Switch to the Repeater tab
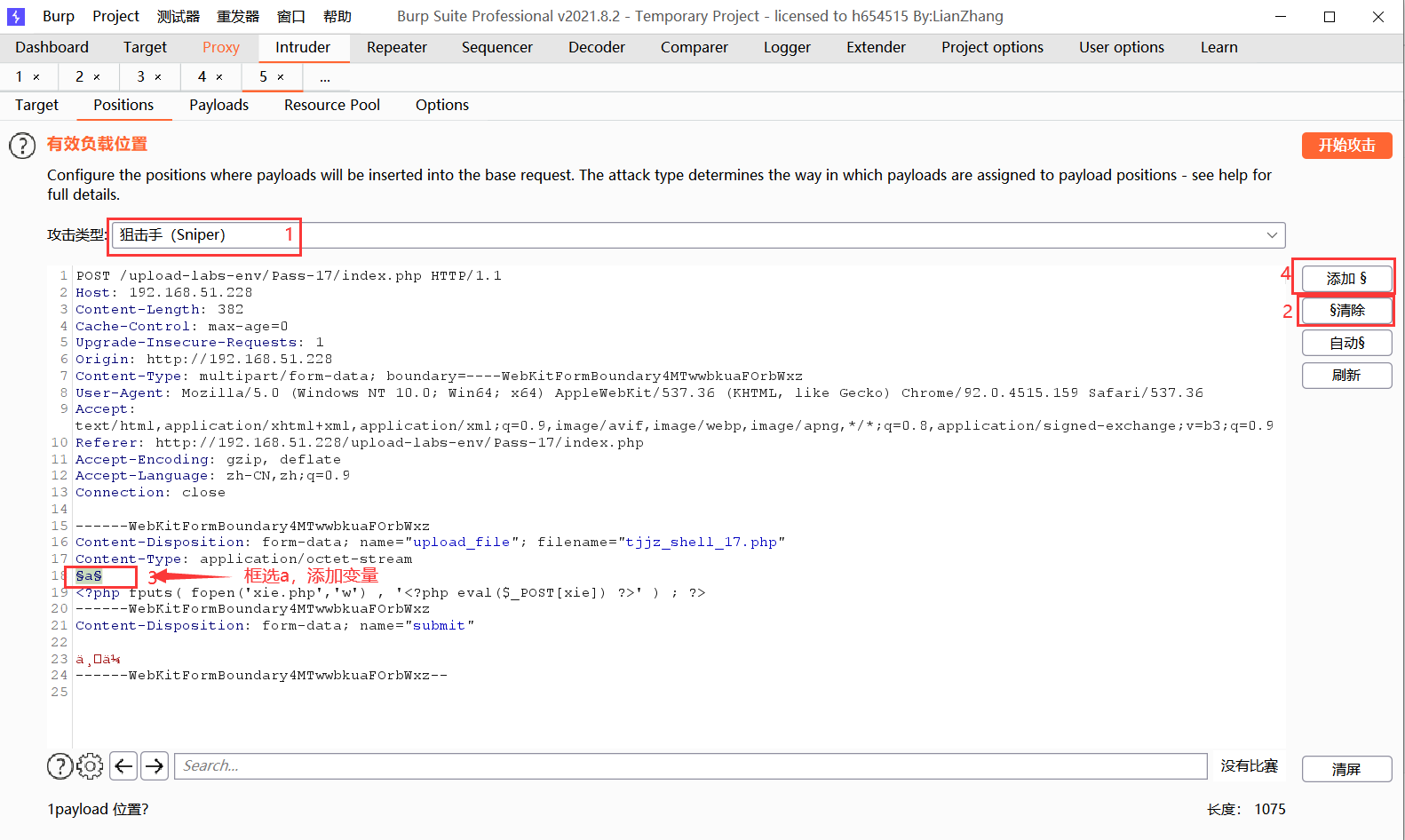This screenshot has width=1405, height=840. click(x=397, y=48)
